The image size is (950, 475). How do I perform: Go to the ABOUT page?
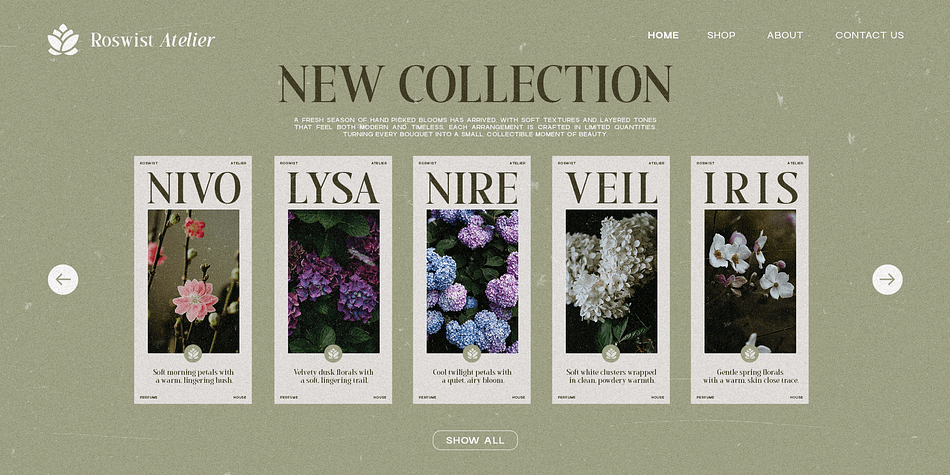(785, 35)
